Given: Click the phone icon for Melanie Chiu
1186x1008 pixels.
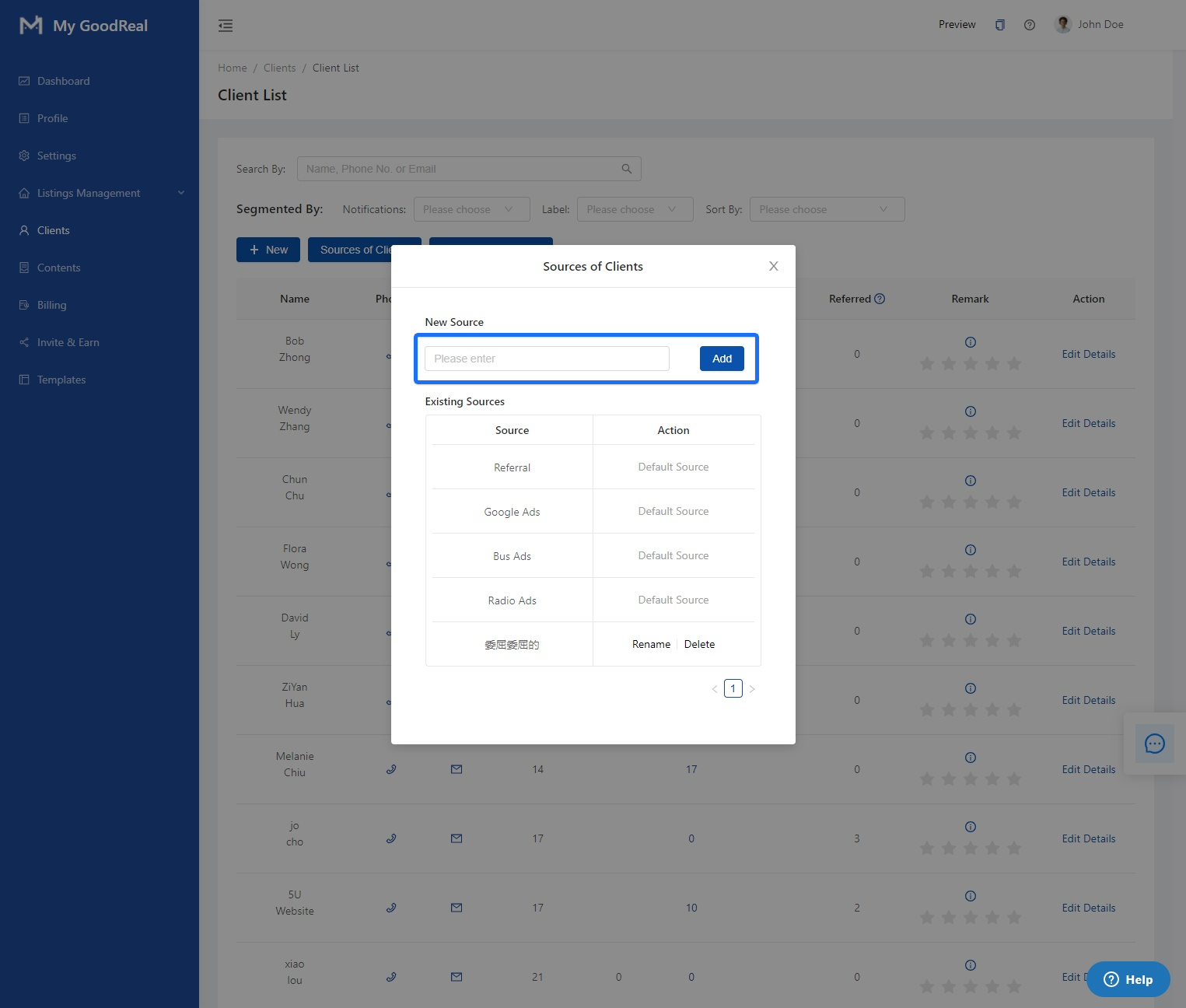Looking at the screenshot, I should coord(391,769).
